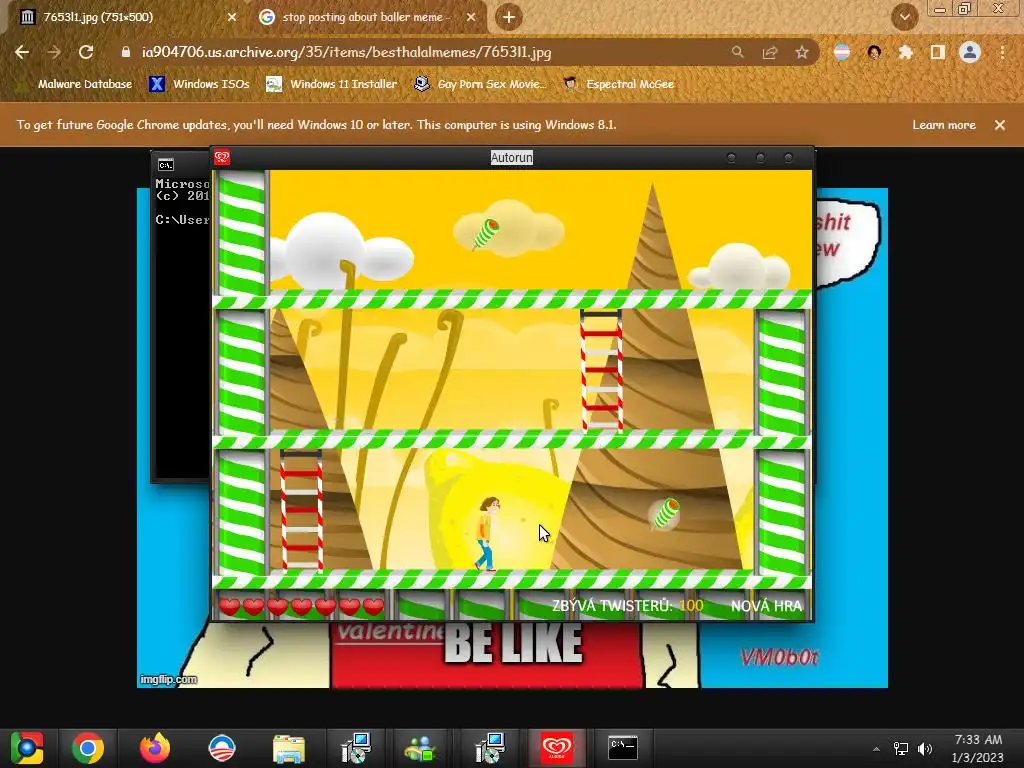Open zoom search icon in address bar

pos(737,52)
